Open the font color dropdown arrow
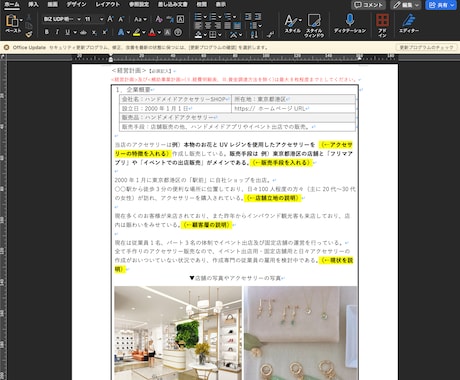Viewport: 460px width, 380px height. [x=159, y=32]
